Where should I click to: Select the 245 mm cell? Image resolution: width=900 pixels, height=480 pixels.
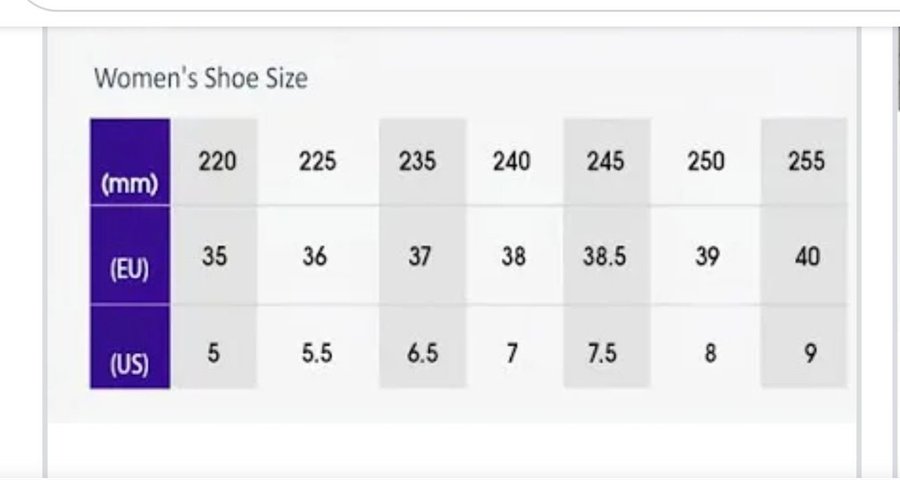coord(605,161)
